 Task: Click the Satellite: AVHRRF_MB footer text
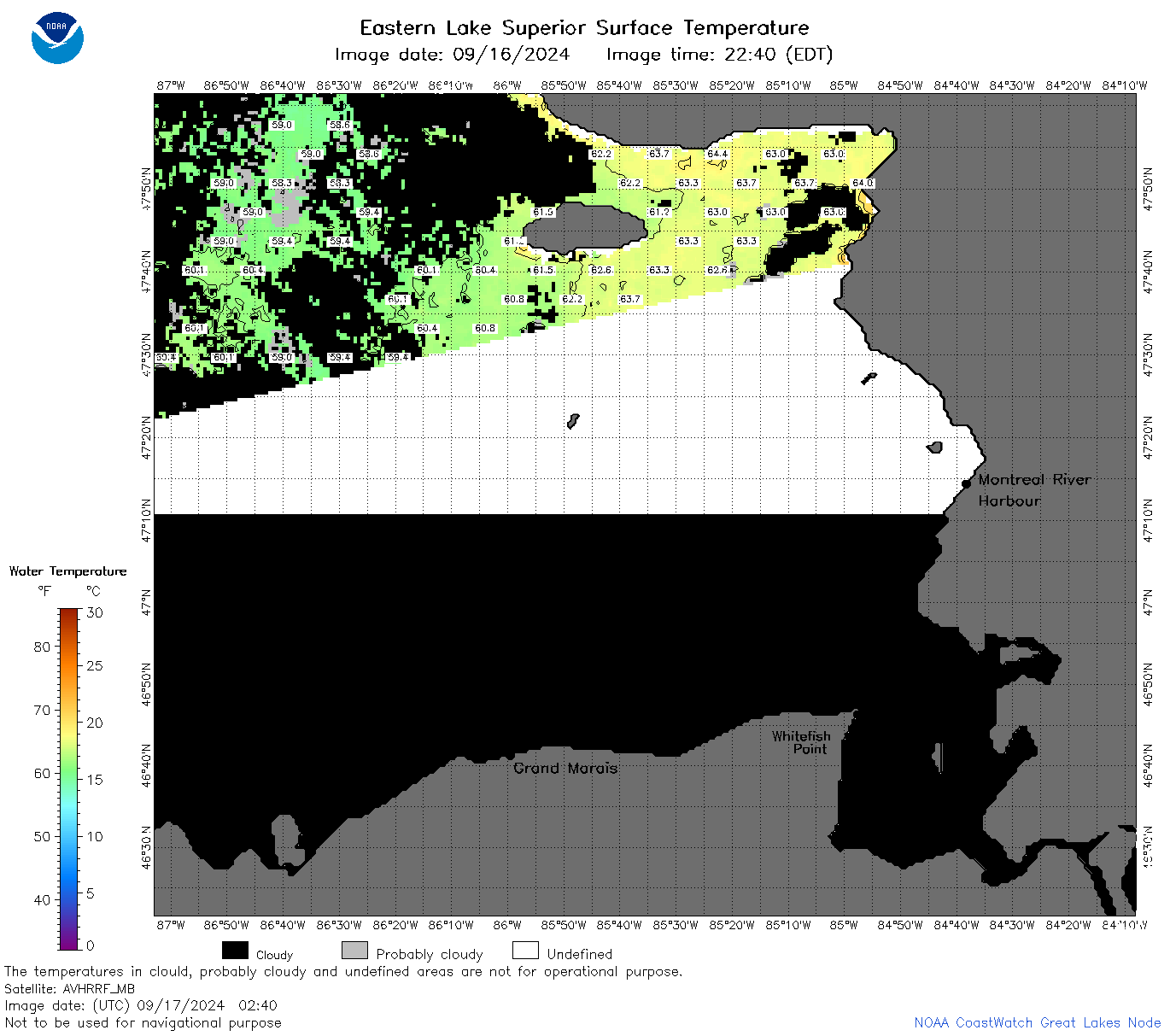click(70, 989)
